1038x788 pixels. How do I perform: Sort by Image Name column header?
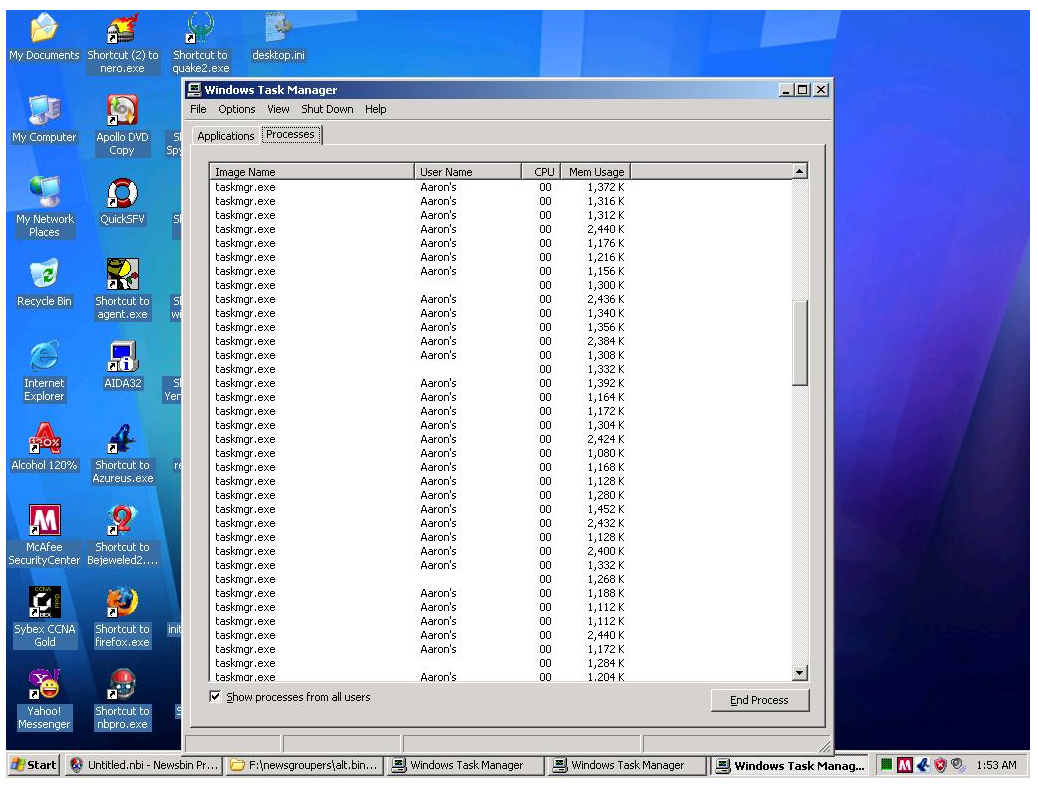pyautogui.click(x=312, y=172)
